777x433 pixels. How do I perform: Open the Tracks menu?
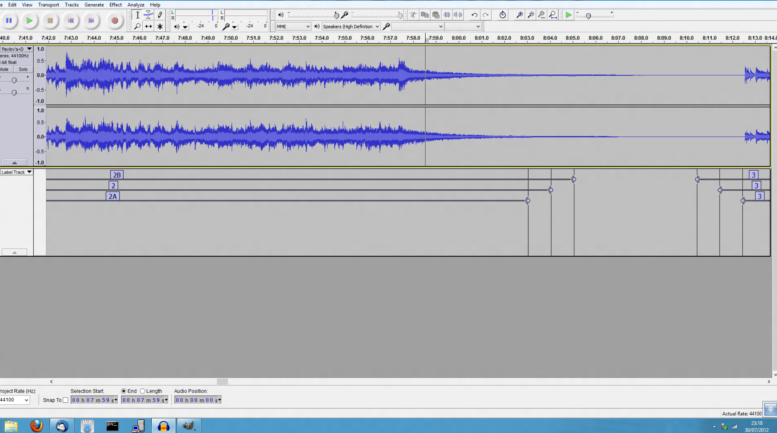click(x=72, y=4)
